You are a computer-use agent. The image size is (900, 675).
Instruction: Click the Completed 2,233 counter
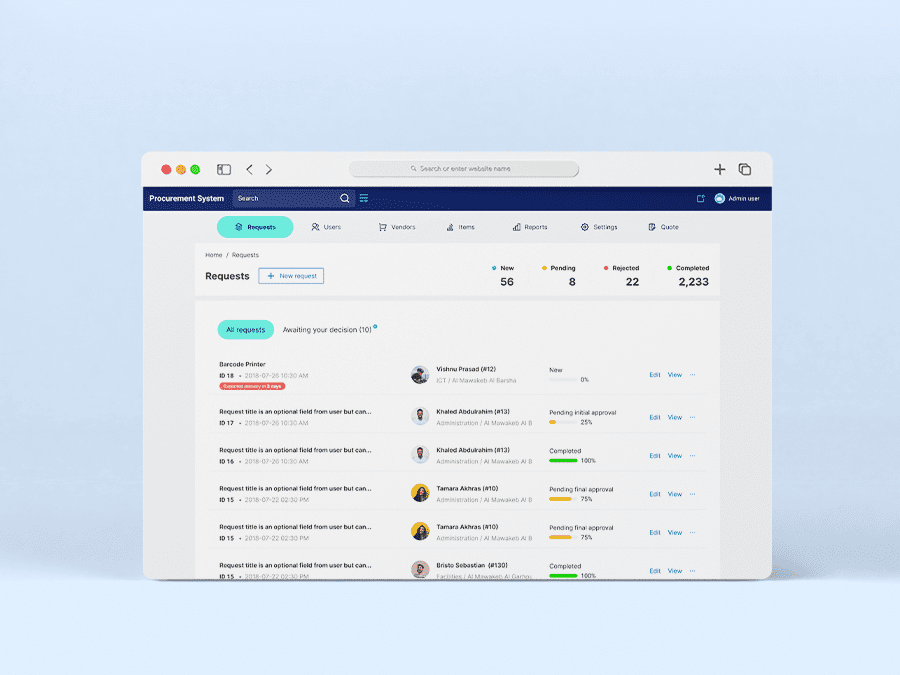point(688,276)
